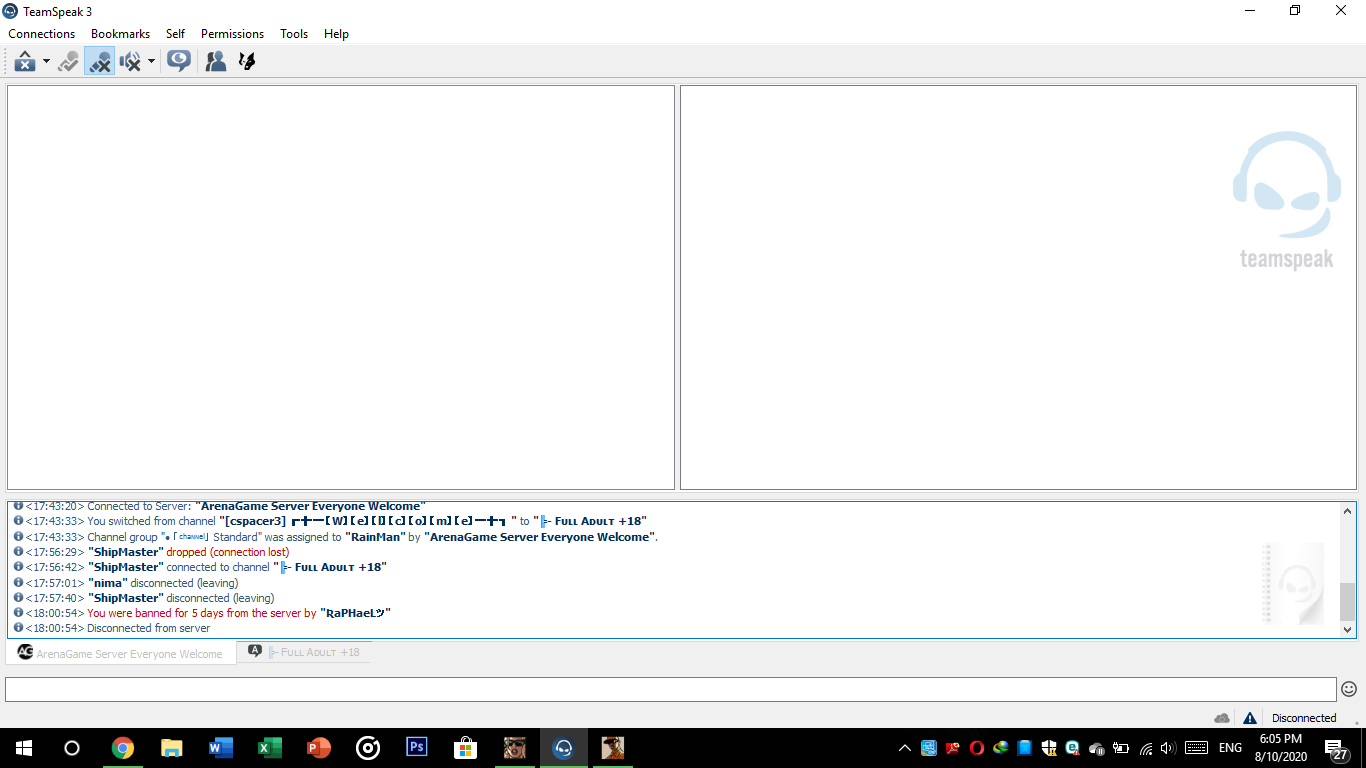Click the Set Away status toolbar icon
The width and height of the screenshot is (1366, 768).
[x=24, y=62]
